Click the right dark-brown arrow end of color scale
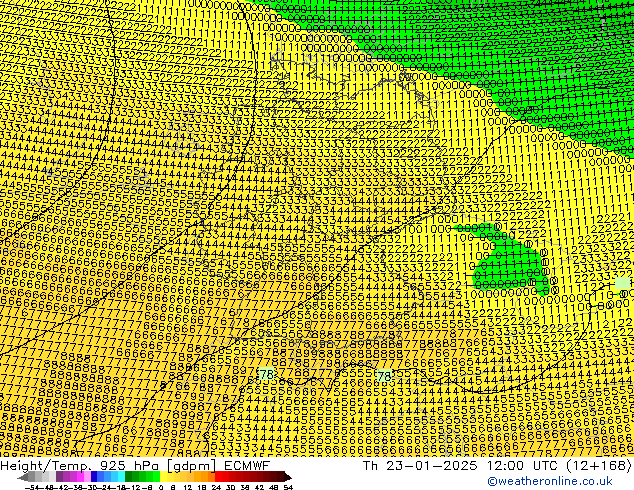Image resolution: width=634 pixels, height=490 pixels. pos(288,477)
